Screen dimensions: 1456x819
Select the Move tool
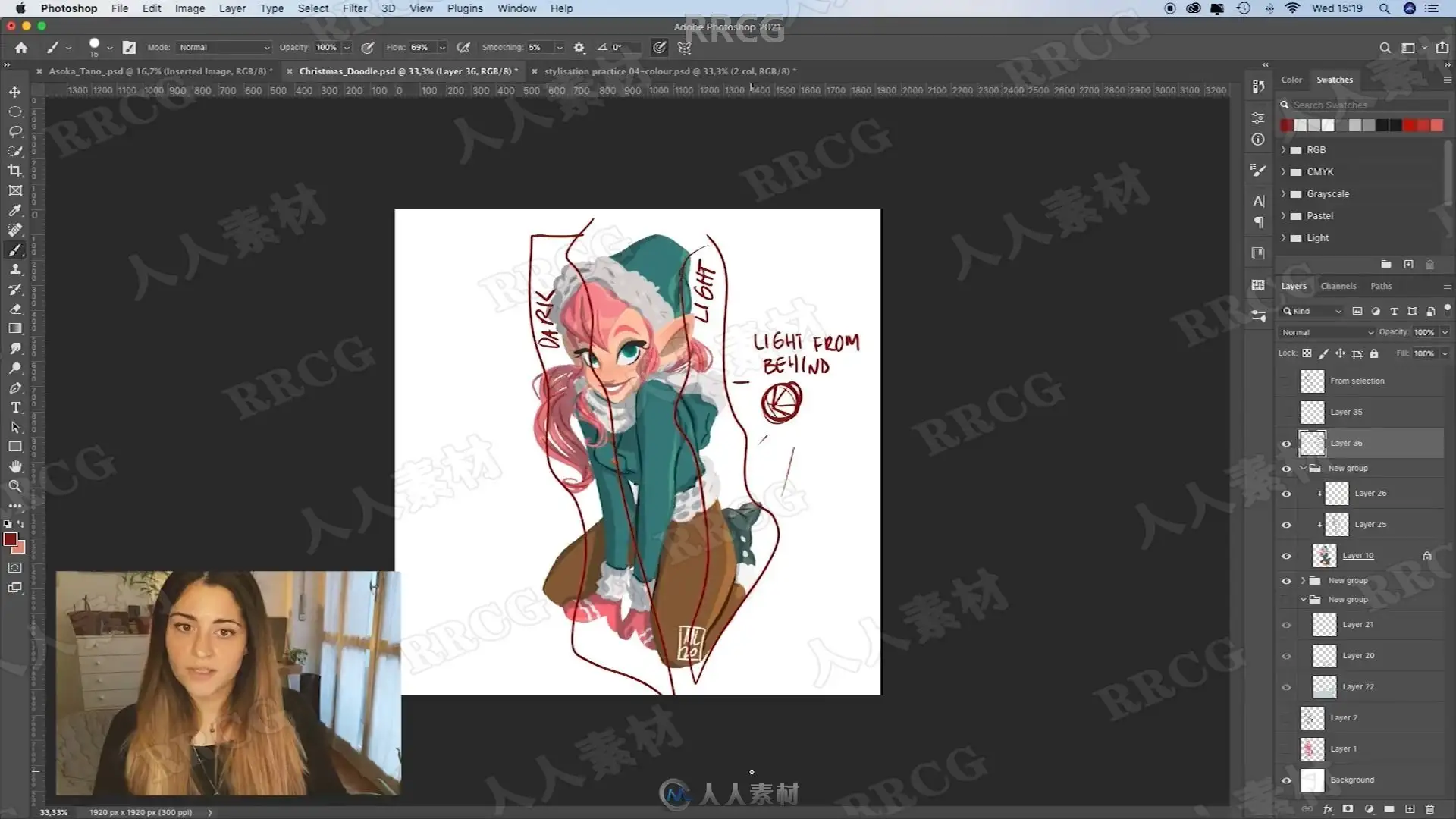click(x=15, y=92)
